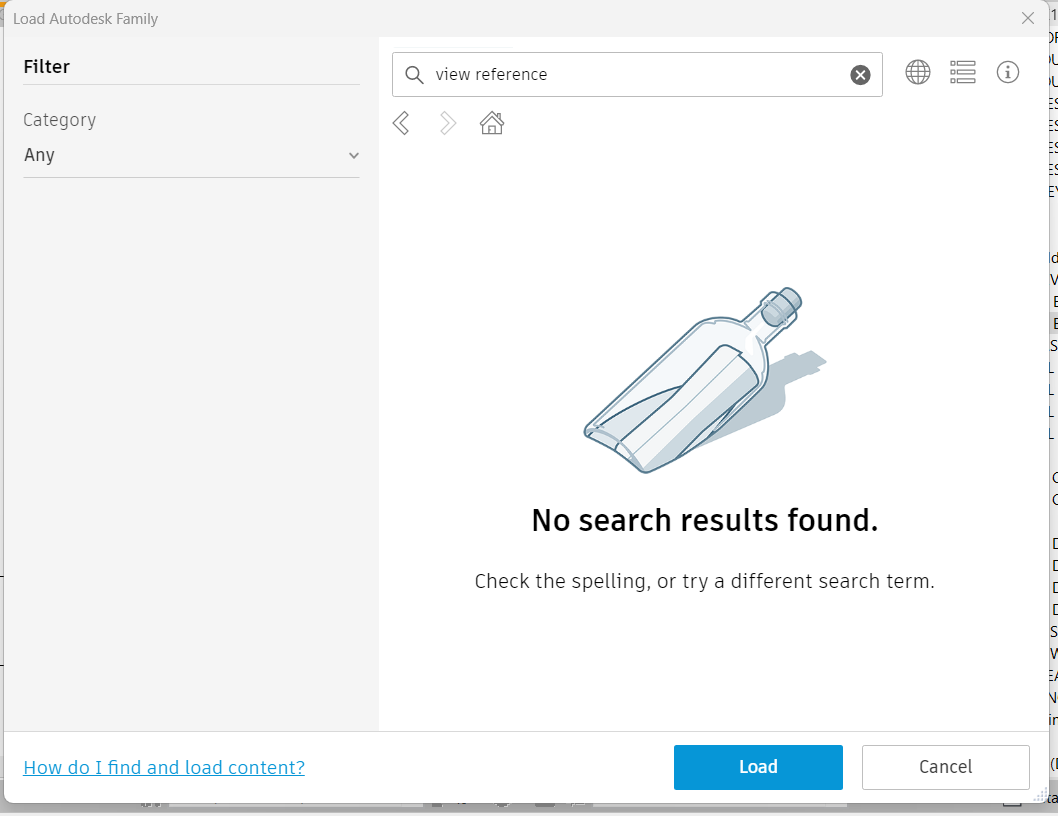
Task: Open 'How do I find and load content?' link
Action: [x=164, y=767]
